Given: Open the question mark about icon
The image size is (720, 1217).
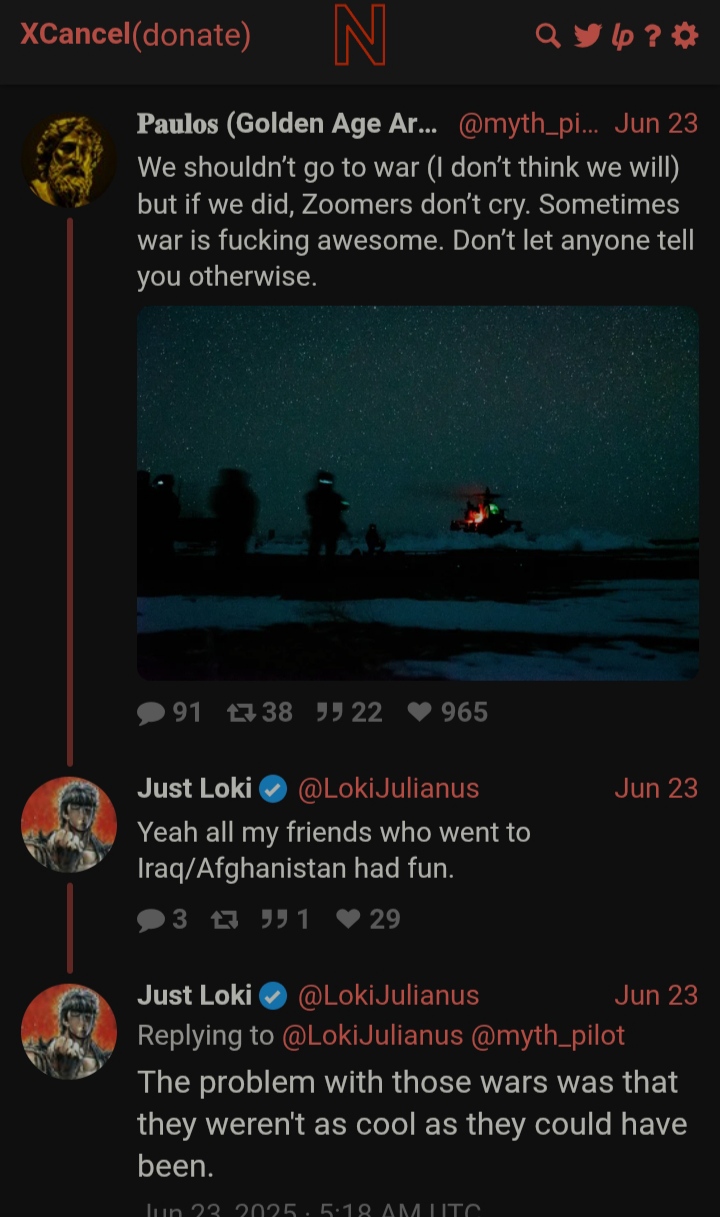Looking at the screenshot, I should pos(652,36).
